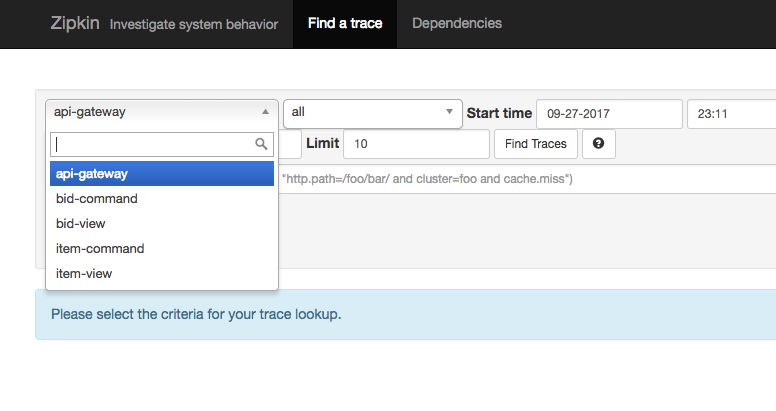The image size is (776, 411).
Task: Click the magnifier search icon
Action: point(262,144)
